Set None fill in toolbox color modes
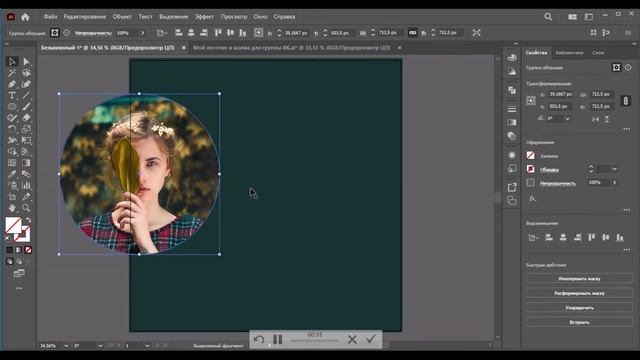 click(x=28, y=250)
